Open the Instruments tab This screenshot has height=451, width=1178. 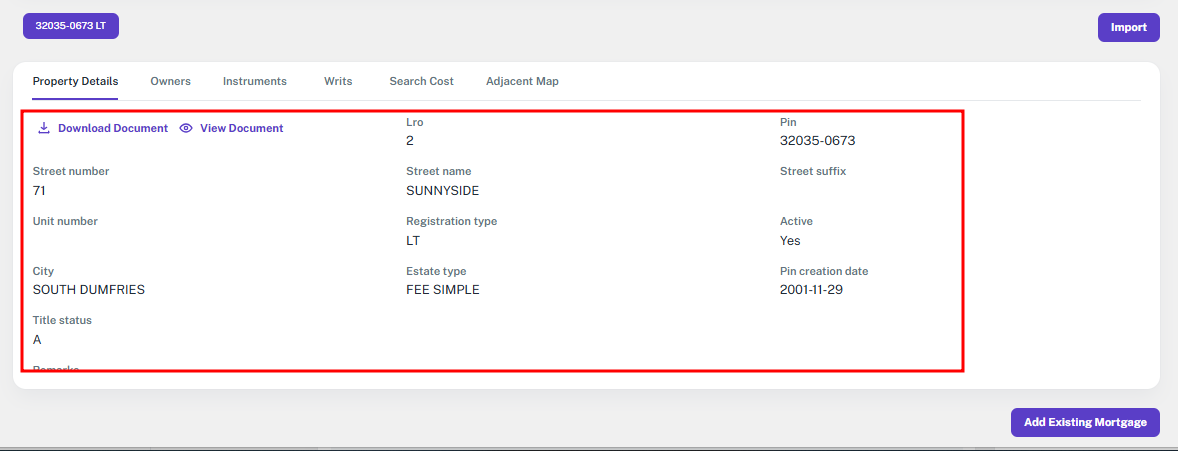pyautogui.click(x=255, y=81)
